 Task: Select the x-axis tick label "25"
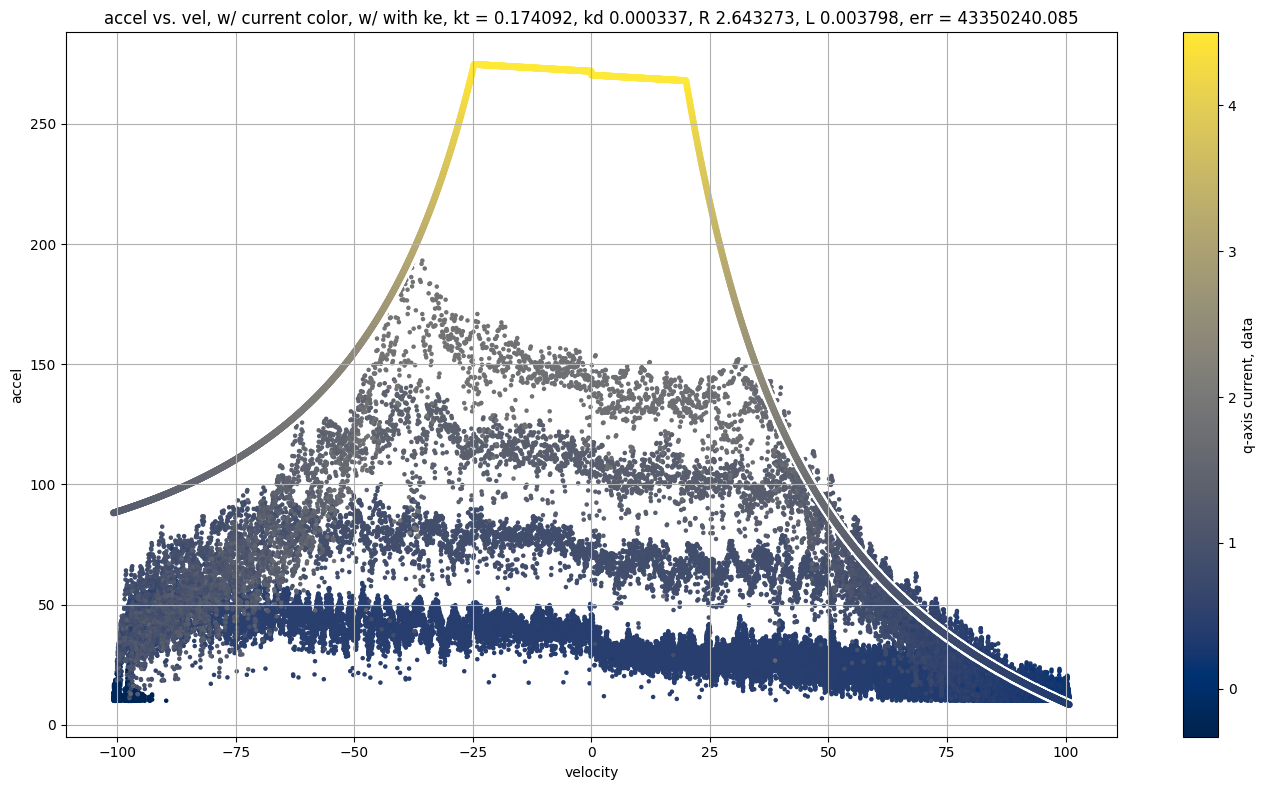pos(710,750)
